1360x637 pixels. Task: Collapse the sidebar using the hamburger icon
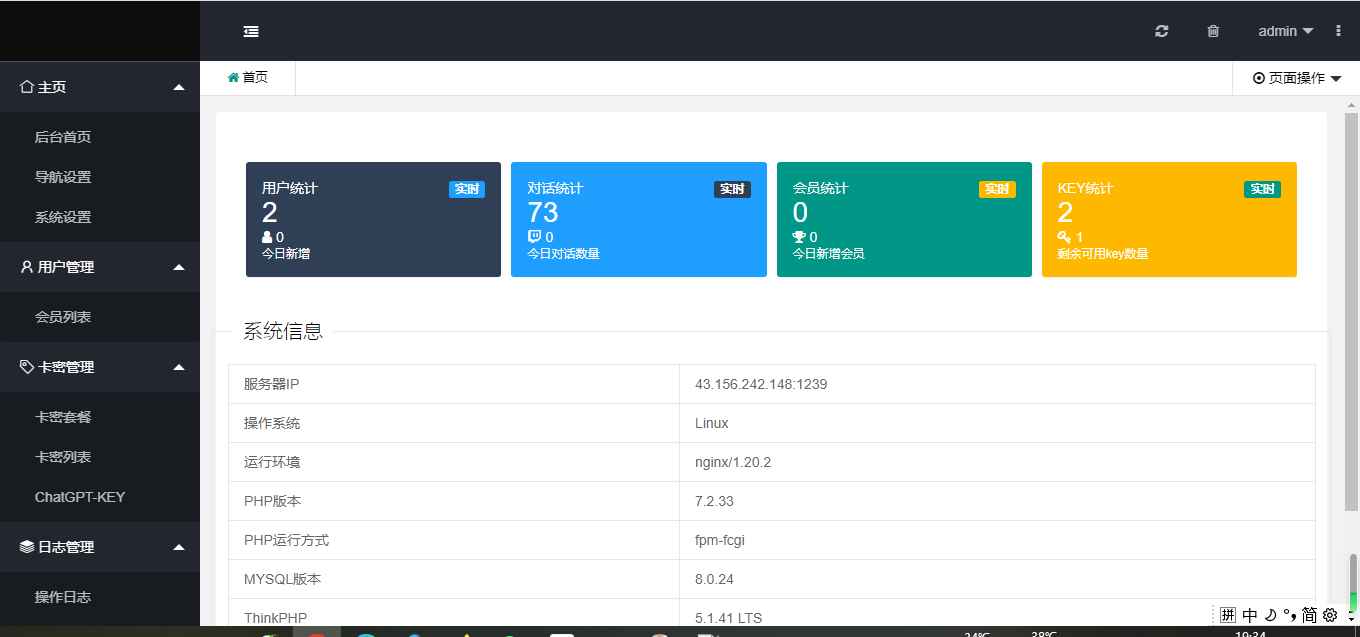pyautogui.click(x=250, y=31)
